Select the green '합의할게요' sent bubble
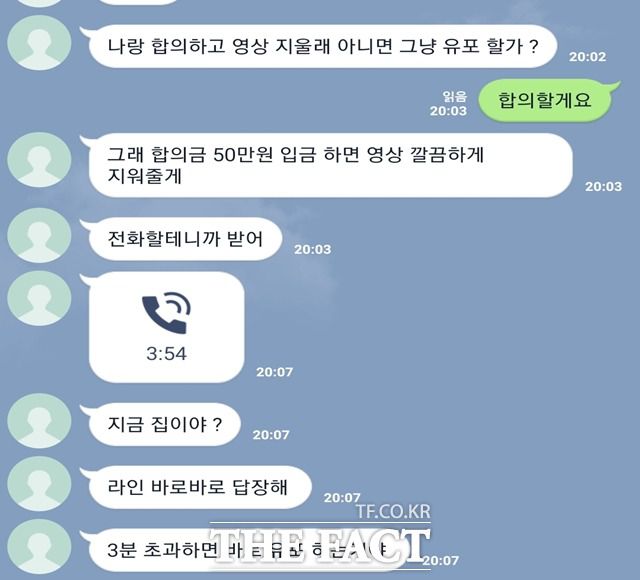The image size is (640, 580). [545, 100]
